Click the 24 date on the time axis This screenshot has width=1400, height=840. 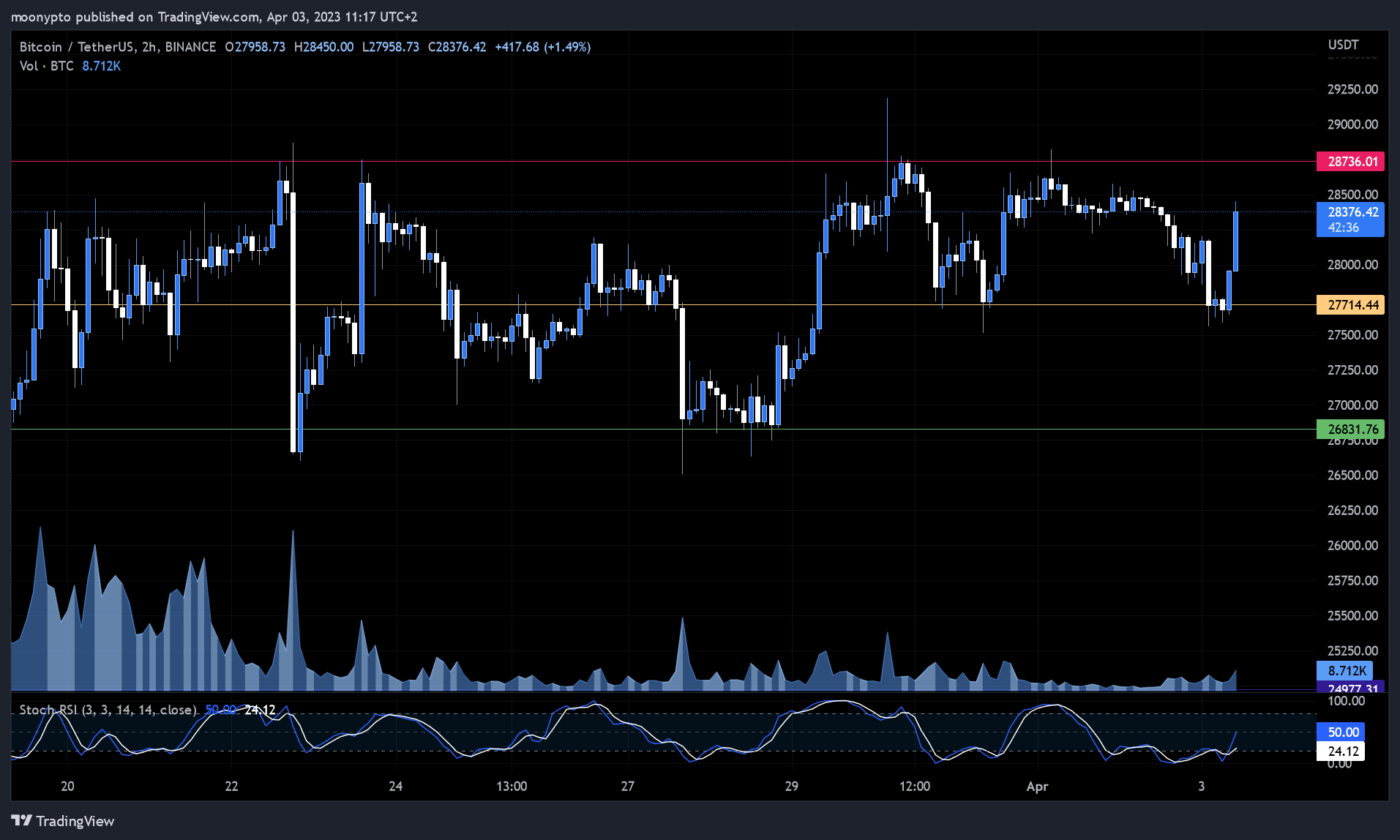(x=395, y=787)
